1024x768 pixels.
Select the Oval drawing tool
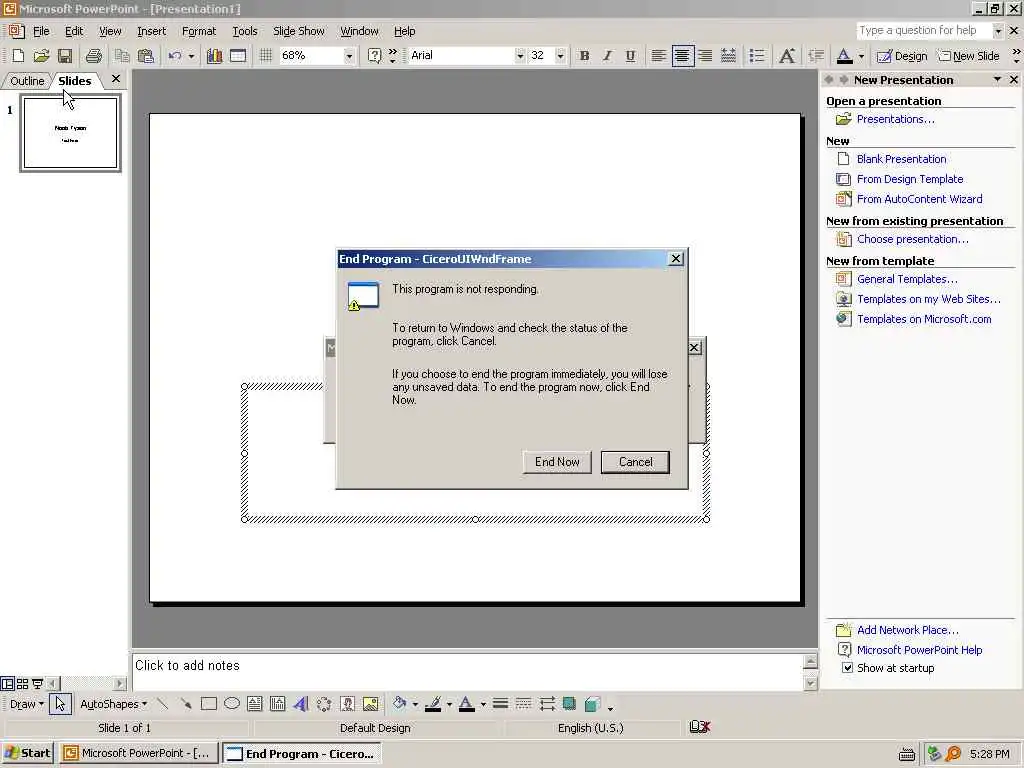(232, 703)
